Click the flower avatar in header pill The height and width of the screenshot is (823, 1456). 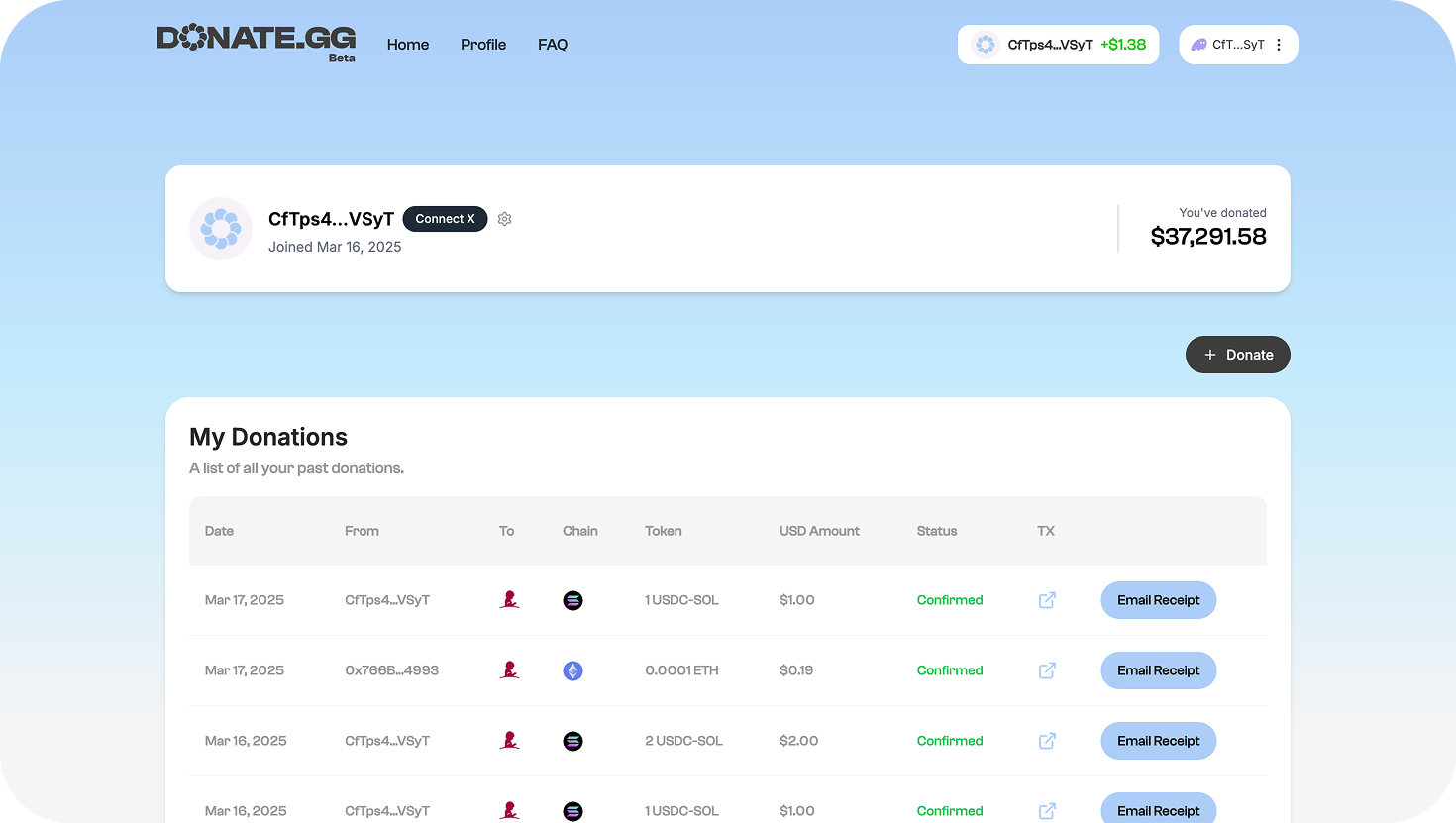[x=985, y=45]
